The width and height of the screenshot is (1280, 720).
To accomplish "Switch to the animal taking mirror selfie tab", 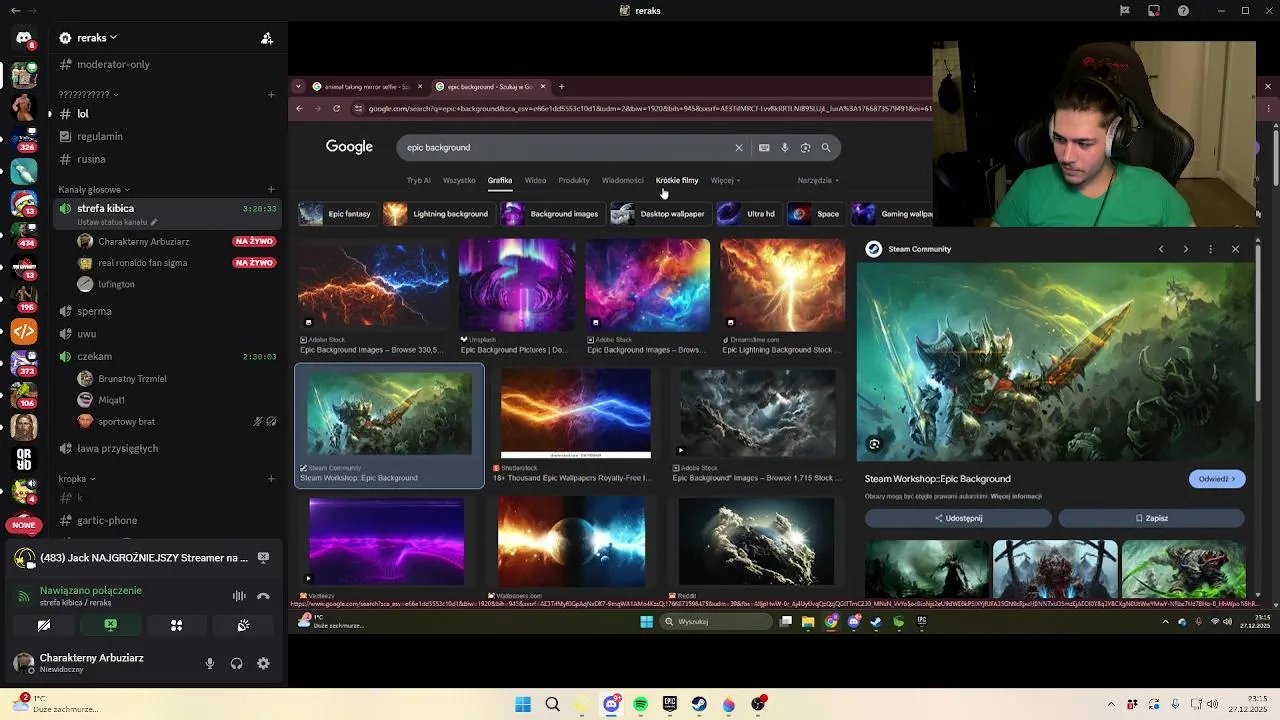I will 366,86.
